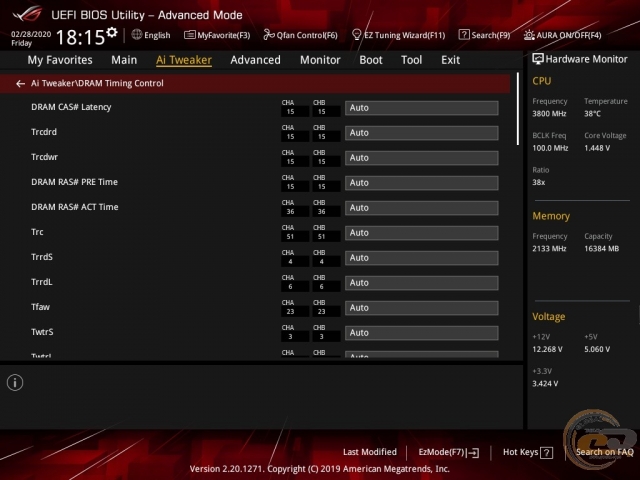This screenshot has height=480, width=640.
Task: Open the Monitor tab
Action: (320, 60)
